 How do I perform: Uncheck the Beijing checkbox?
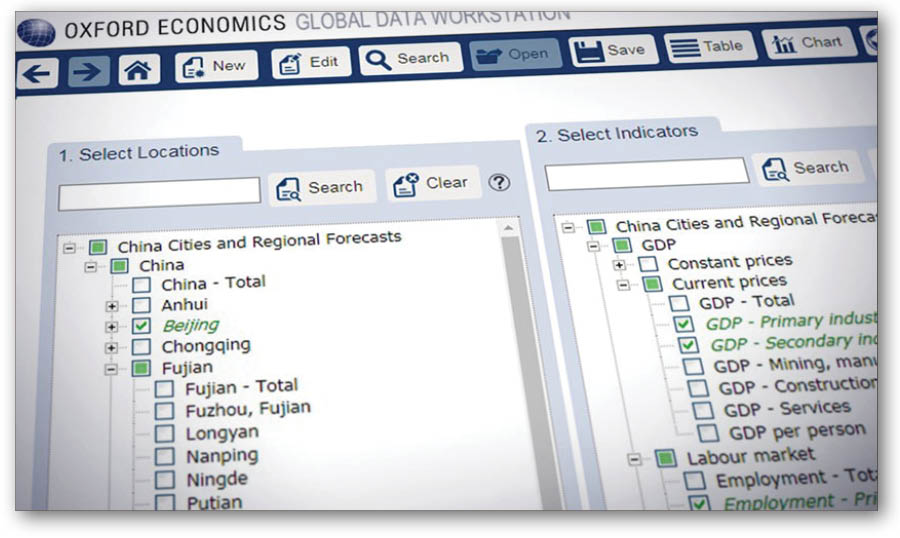141,326
